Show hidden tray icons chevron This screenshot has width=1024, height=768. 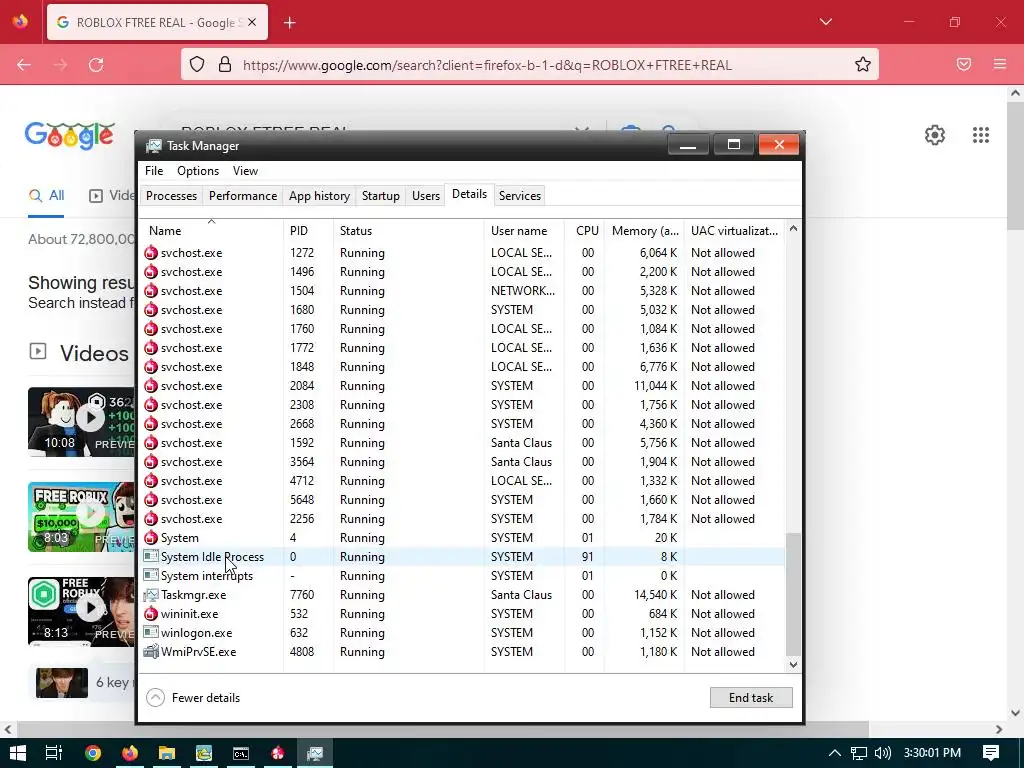click(834, 753)
